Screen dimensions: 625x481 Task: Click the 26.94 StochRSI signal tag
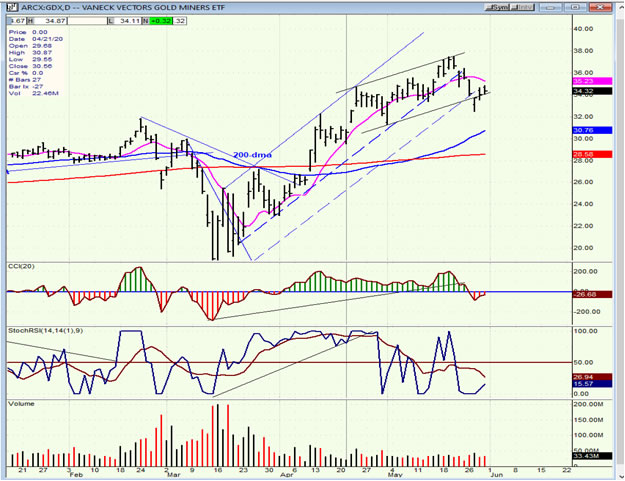pyautogui.click(x=592, y=377)
